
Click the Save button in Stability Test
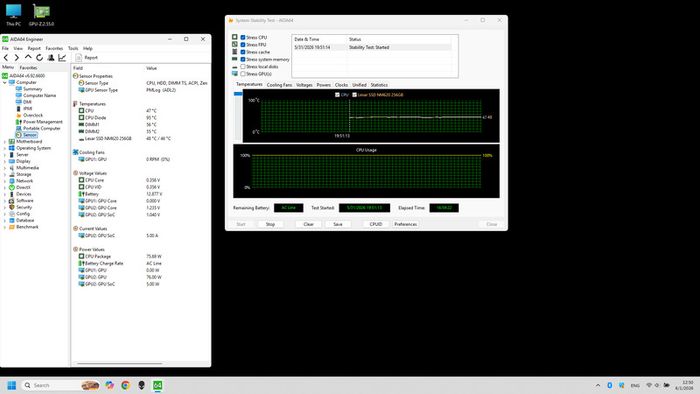click(x=338, y=224)
